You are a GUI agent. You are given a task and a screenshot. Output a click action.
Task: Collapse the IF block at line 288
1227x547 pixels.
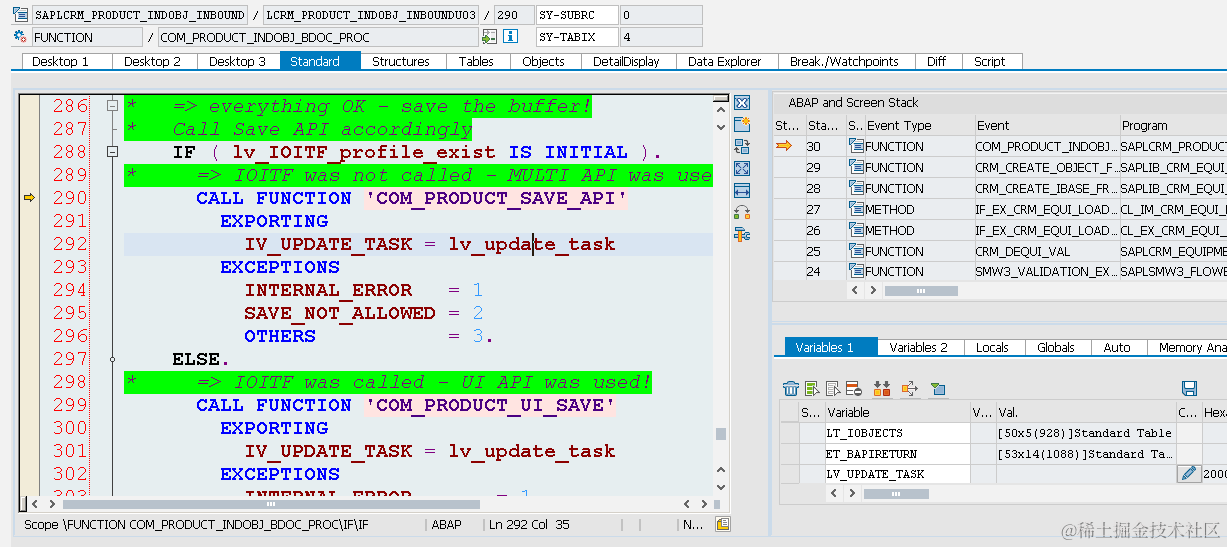pyautogui.click(x=112, y=152)
